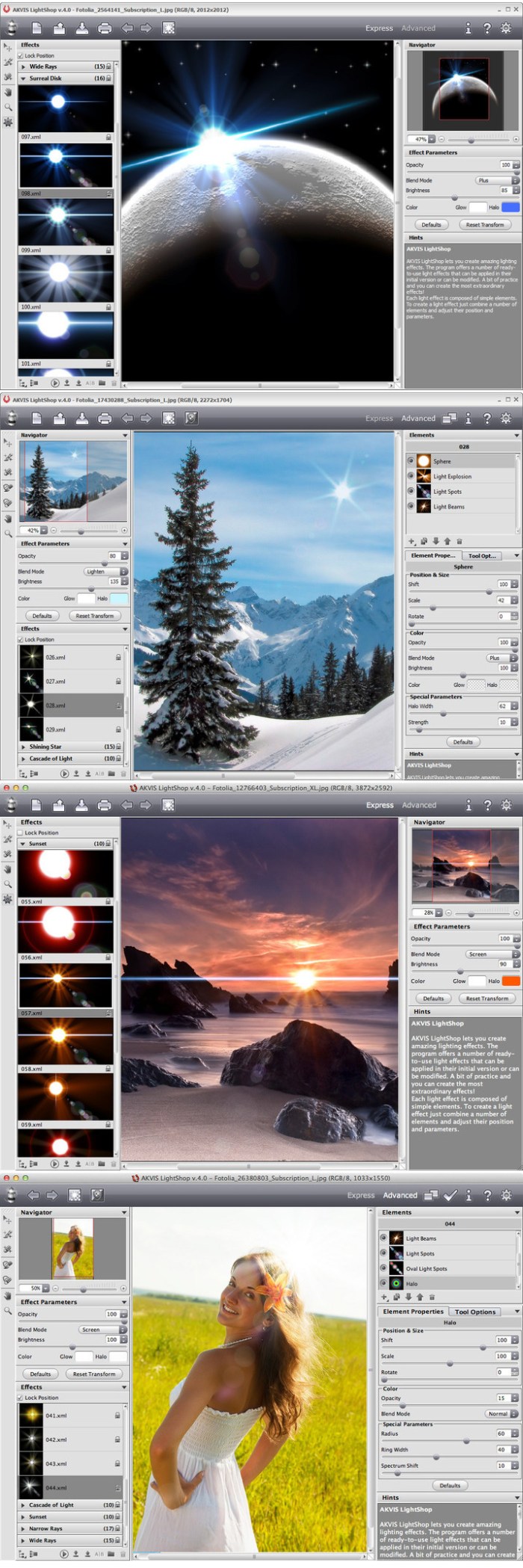Toggle visibility of the Light Explosion element
The height and width of the screenshot is (1568, 523).
(x=411, y=476)
